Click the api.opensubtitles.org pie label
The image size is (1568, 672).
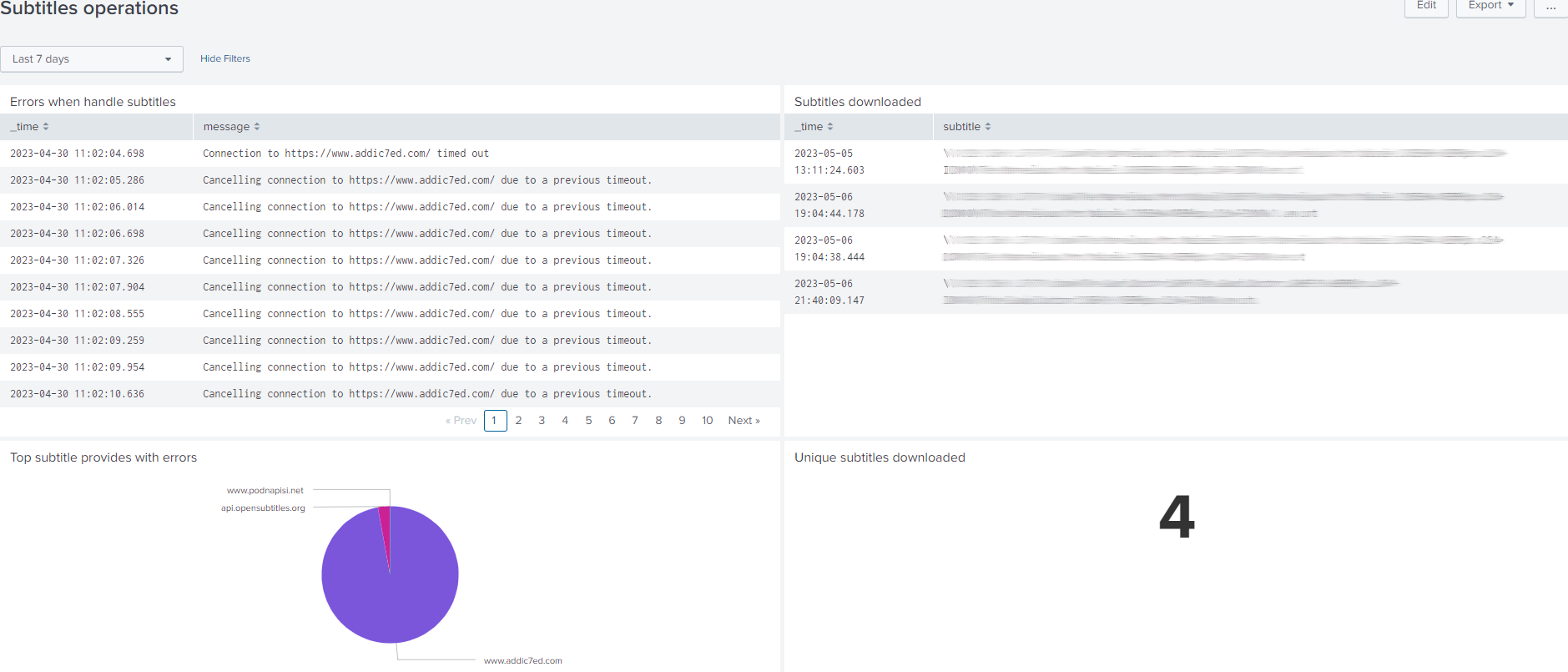[263, 508]
